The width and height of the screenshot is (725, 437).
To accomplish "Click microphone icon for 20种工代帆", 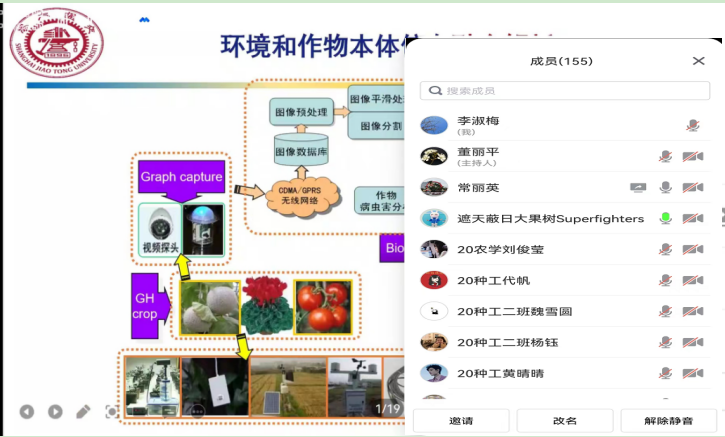I will 665,281.
